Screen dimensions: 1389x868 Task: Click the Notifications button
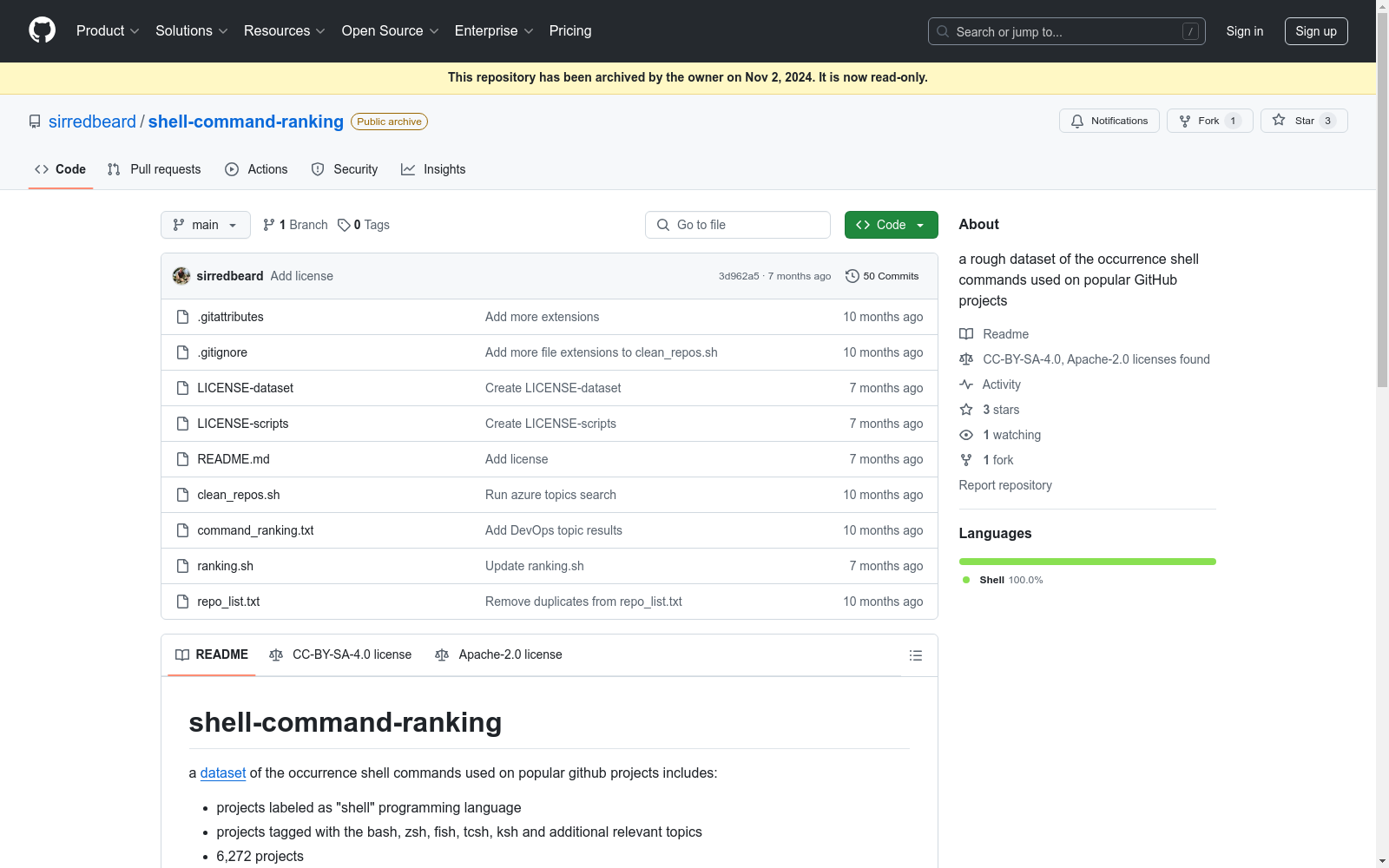tap(1109, 121)
